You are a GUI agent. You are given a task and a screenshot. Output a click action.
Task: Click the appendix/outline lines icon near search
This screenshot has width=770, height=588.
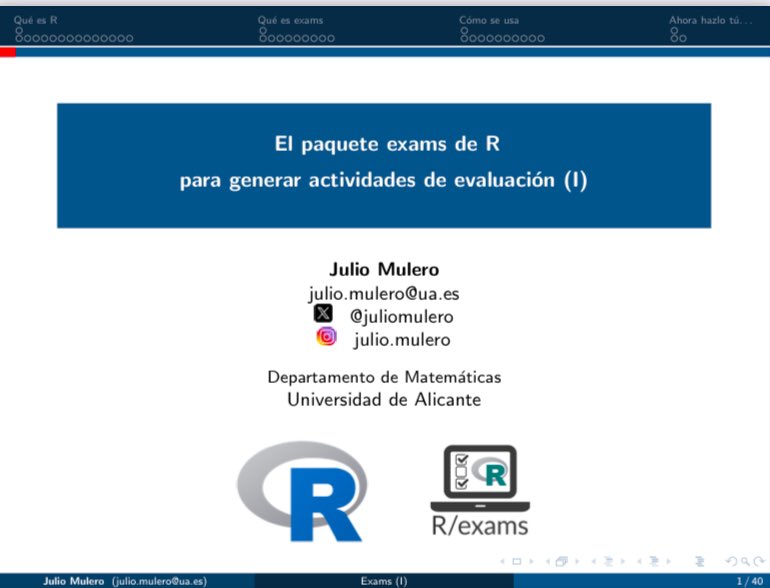pos(700,561)
